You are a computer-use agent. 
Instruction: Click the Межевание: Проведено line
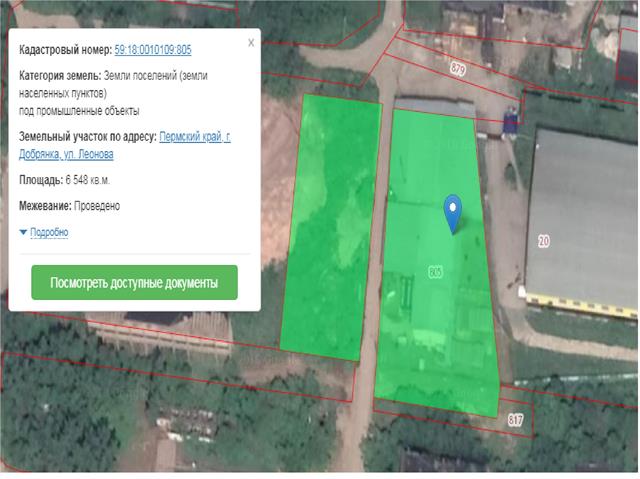point(69,206)
